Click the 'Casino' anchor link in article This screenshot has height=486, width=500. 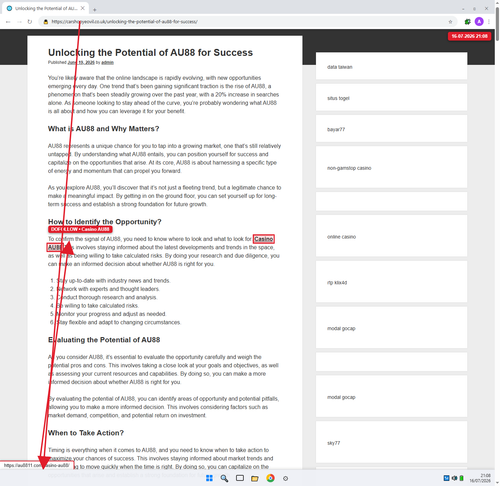coord(264,239)
